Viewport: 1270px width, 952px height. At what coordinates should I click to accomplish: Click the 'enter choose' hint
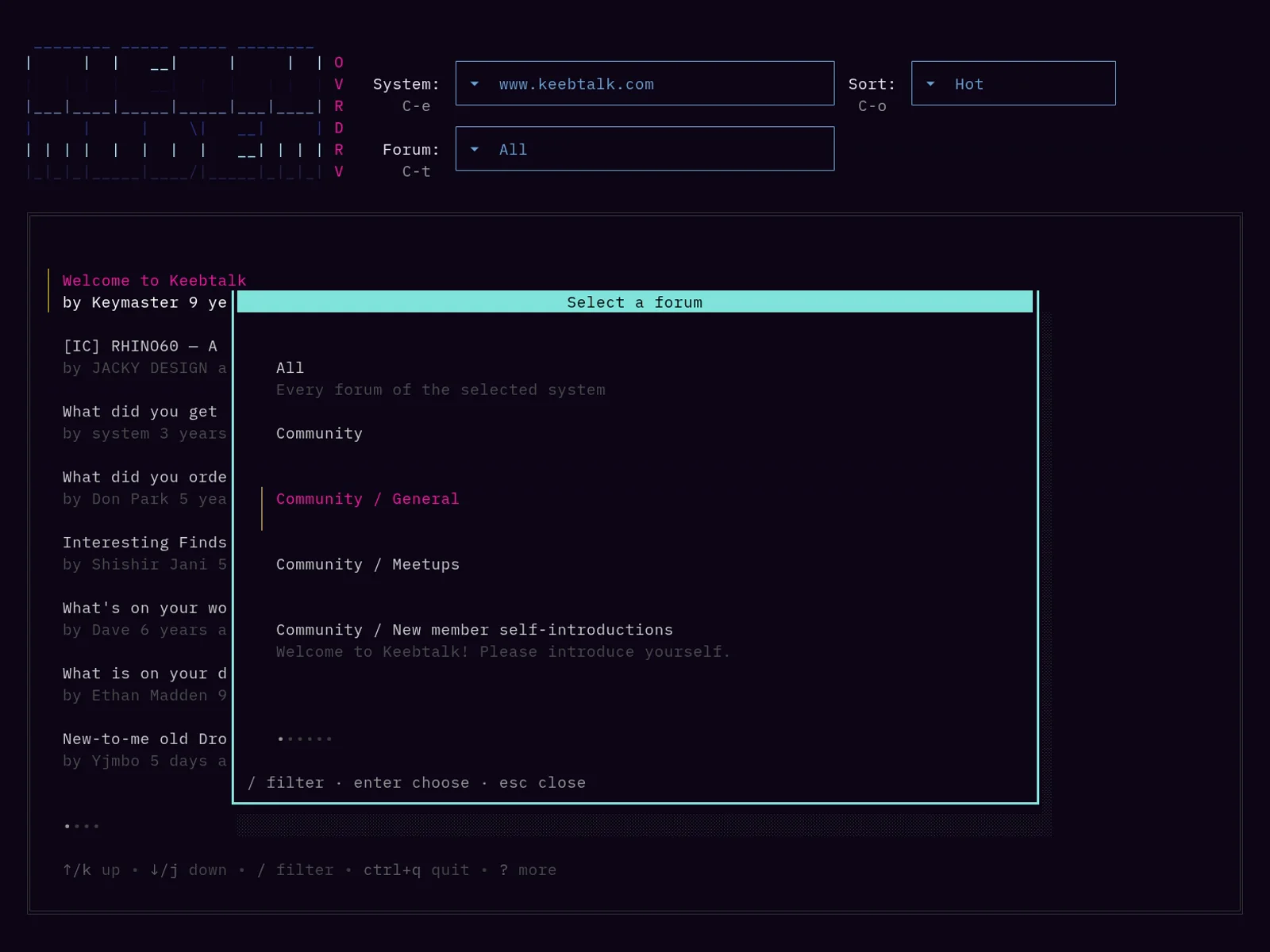(x=411, y=782)
